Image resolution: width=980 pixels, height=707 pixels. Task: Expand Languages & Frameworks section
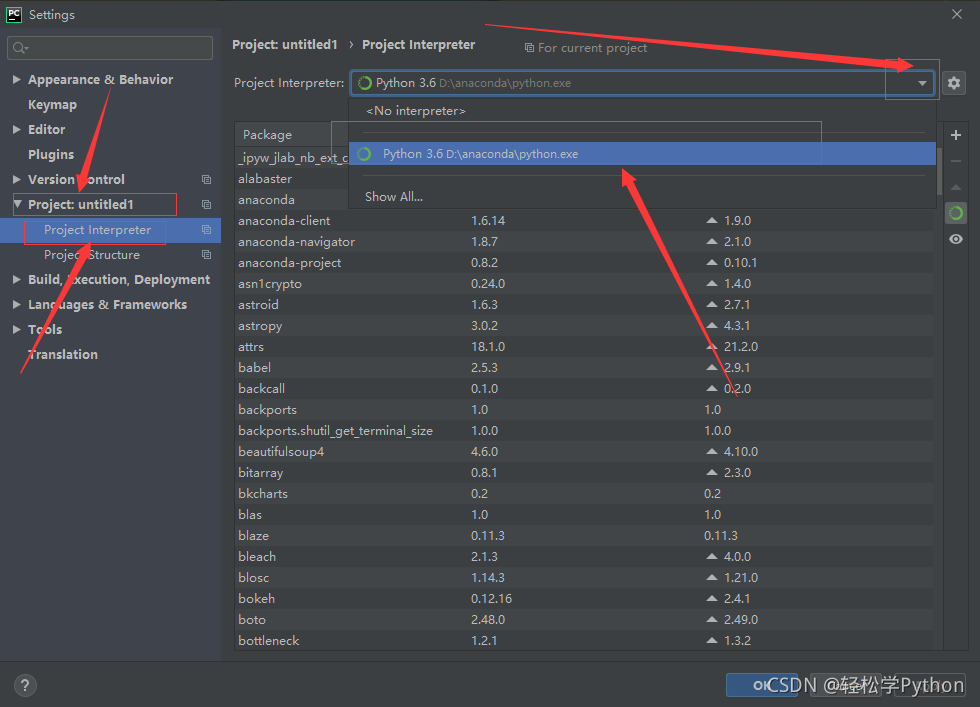(17, 304)
